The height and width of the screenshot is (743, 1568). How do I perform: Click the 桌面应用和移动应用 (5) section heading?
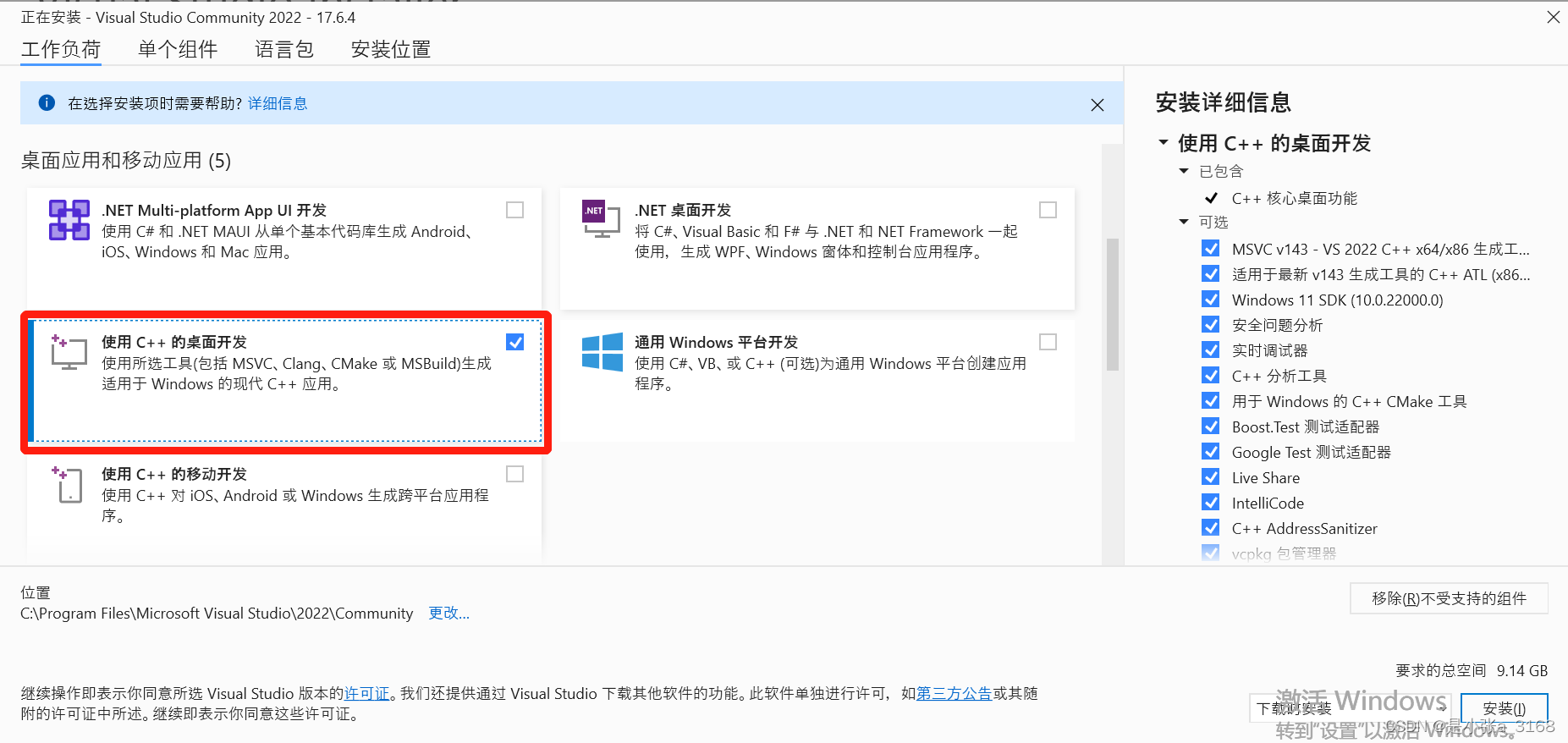[x=126, y=160]
